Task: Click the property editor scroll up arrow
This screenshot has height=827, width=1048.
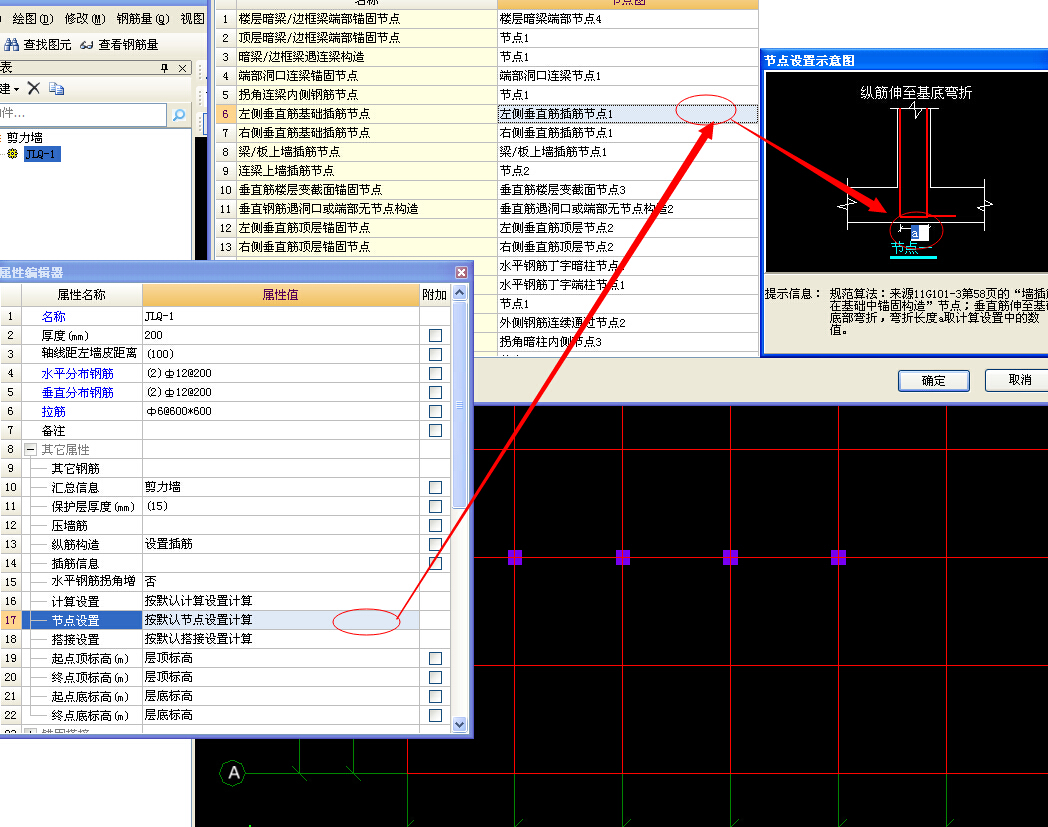Action: tap(459, 292)
